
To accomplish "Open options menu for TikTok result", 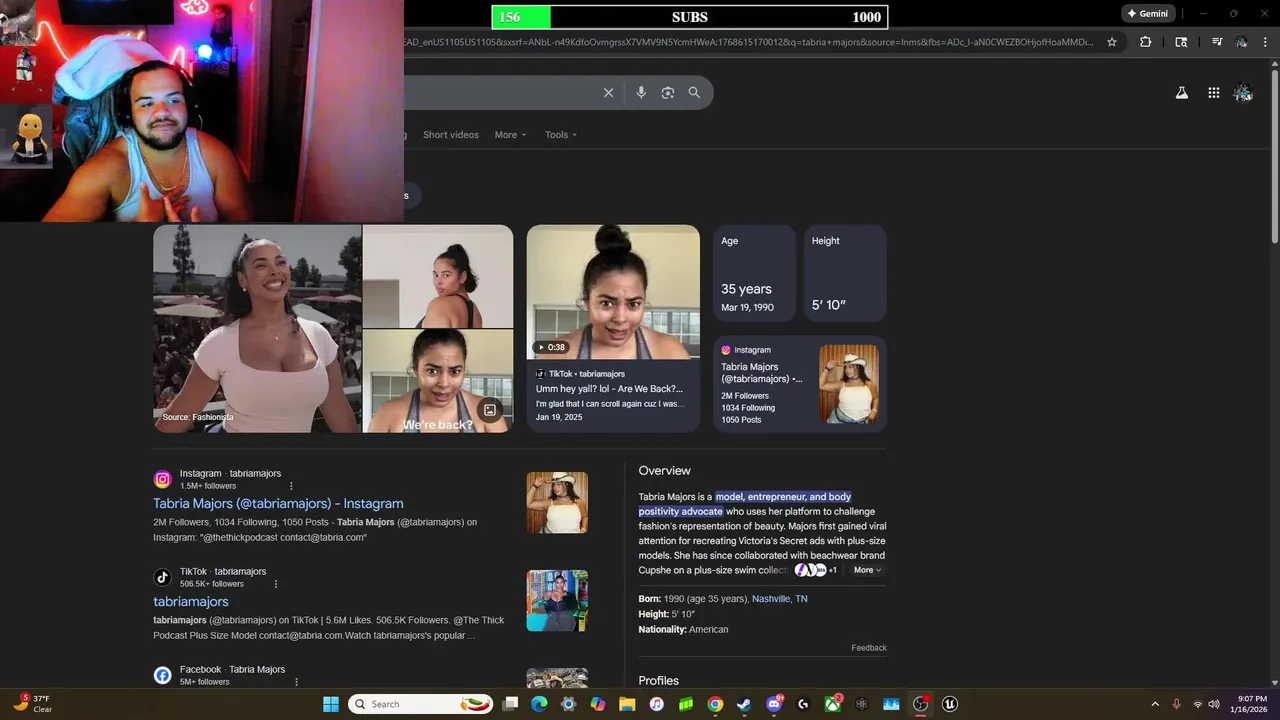I will [276, 584].
